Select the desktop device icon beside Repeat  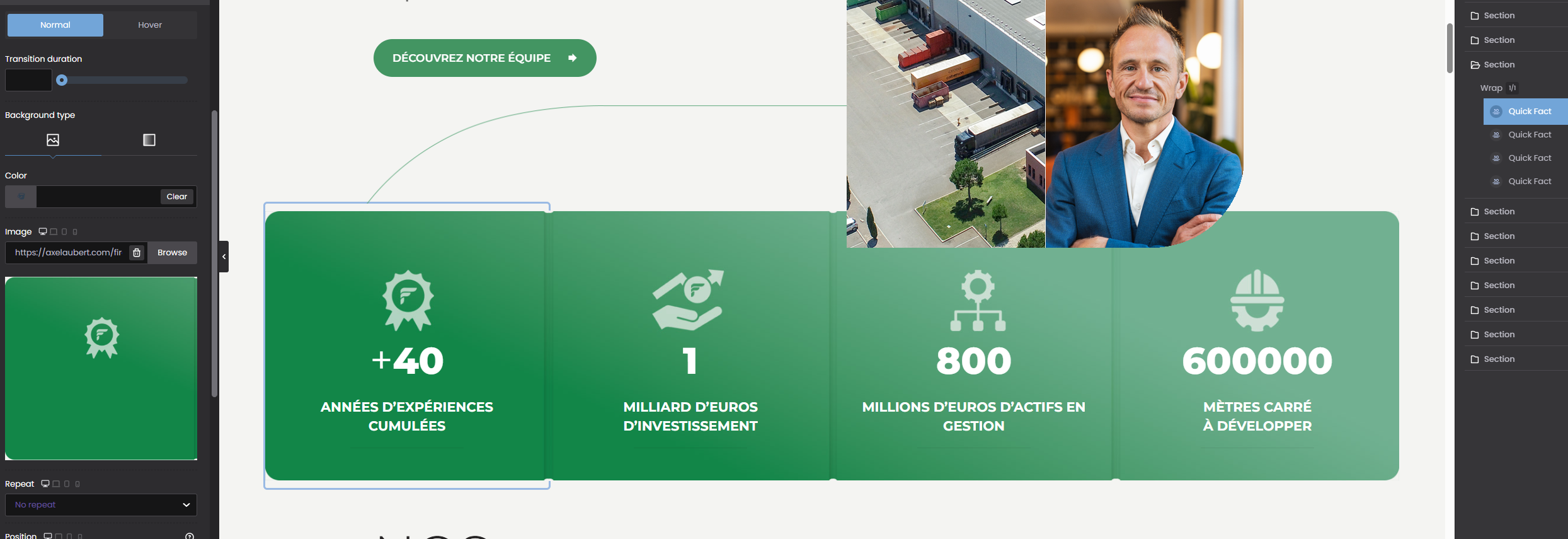[x=45, y=484]
